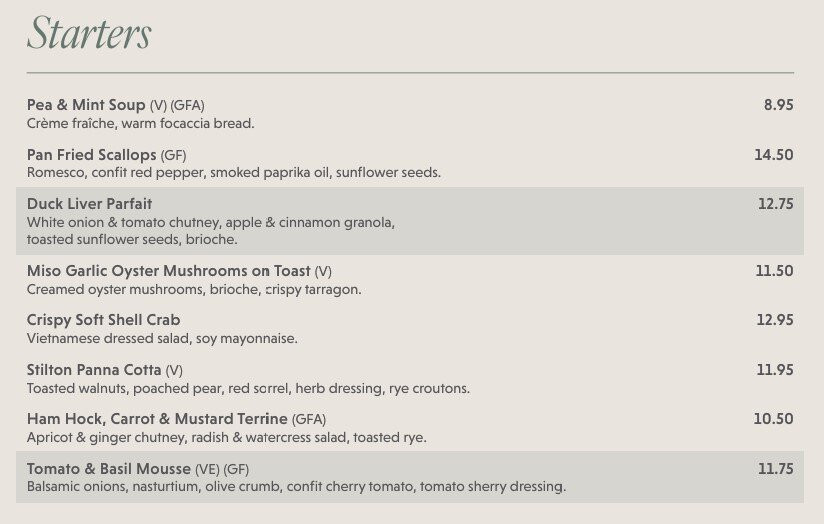Click the 8.95 price for soup
This screenshot has width=824, height=524.
pyautogui.click(x=778, y=105)
